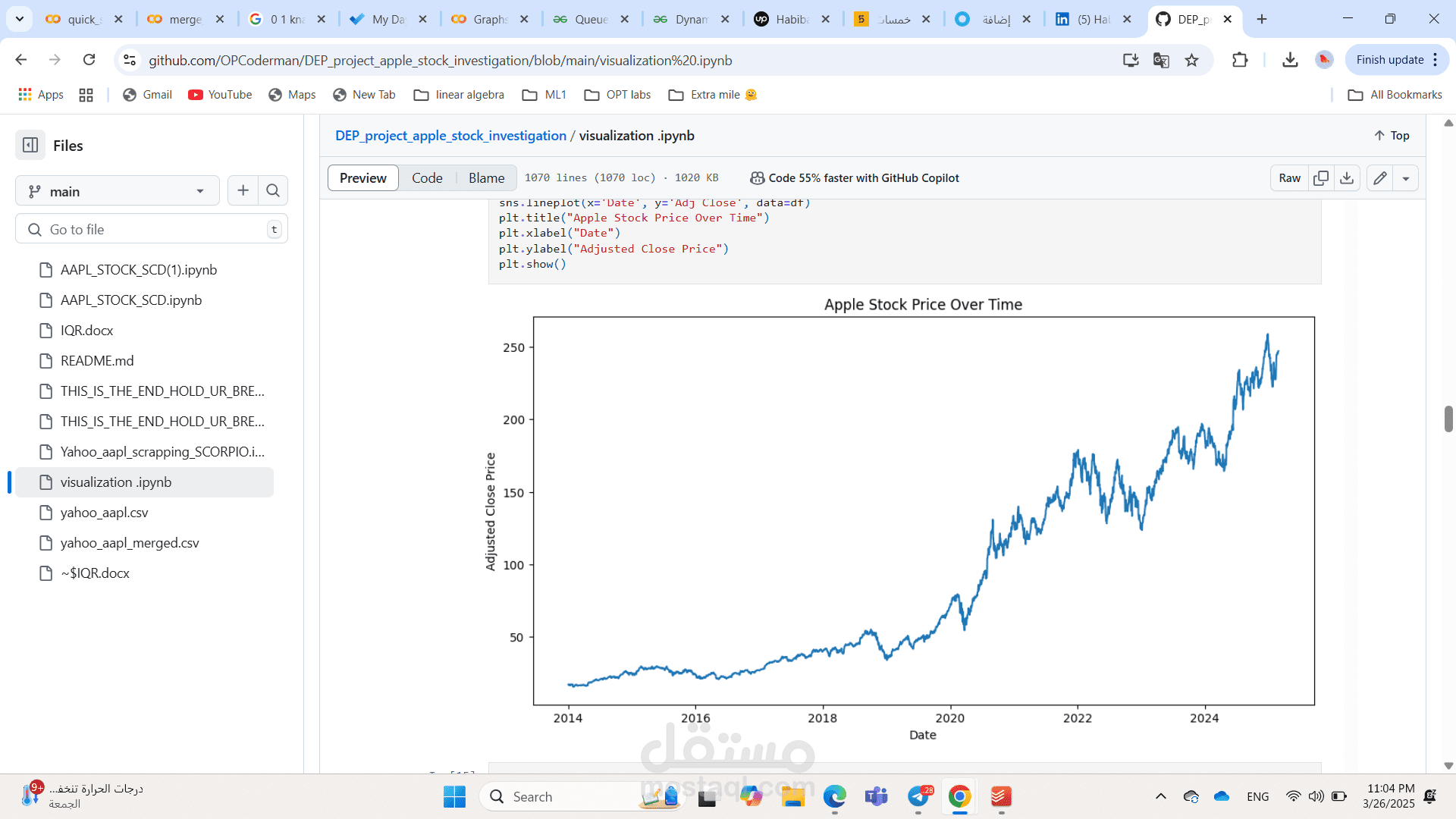Open Chrome downloads icon
The height and width of the screenshot is (819, 1456).
pyautogui.click(x=1290, y=60)
